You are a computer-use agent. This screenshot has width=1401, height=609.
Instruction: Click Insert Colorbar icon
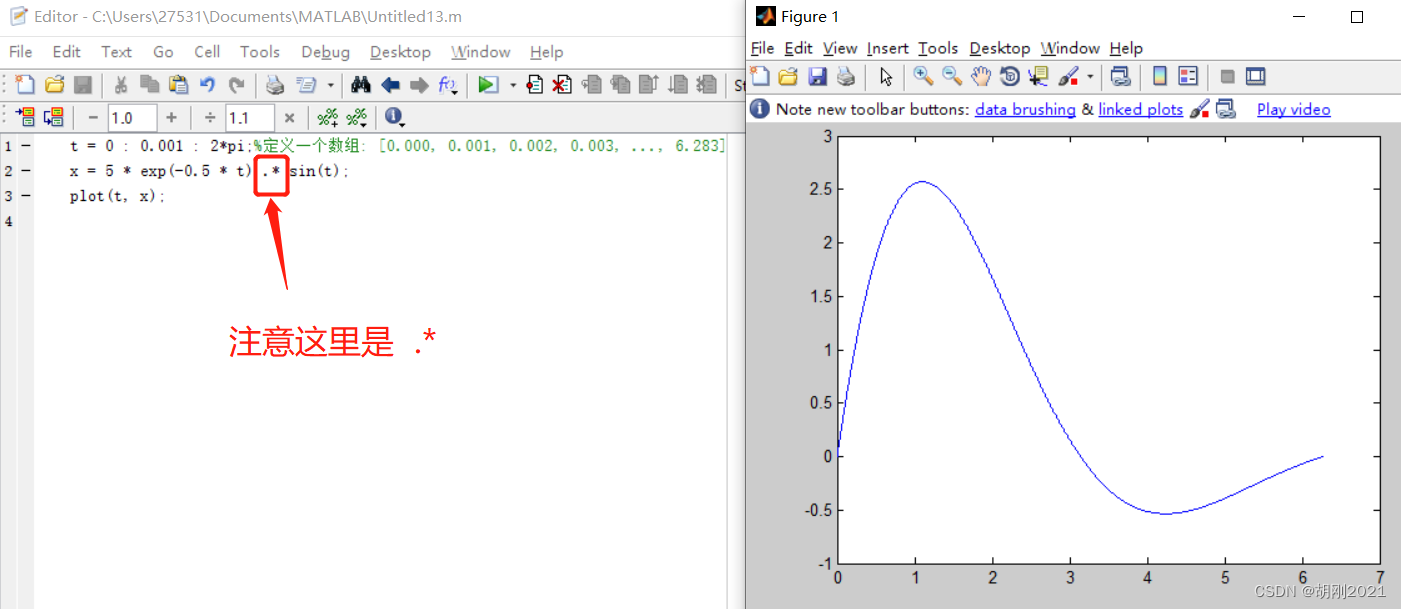click(1160, 76)
